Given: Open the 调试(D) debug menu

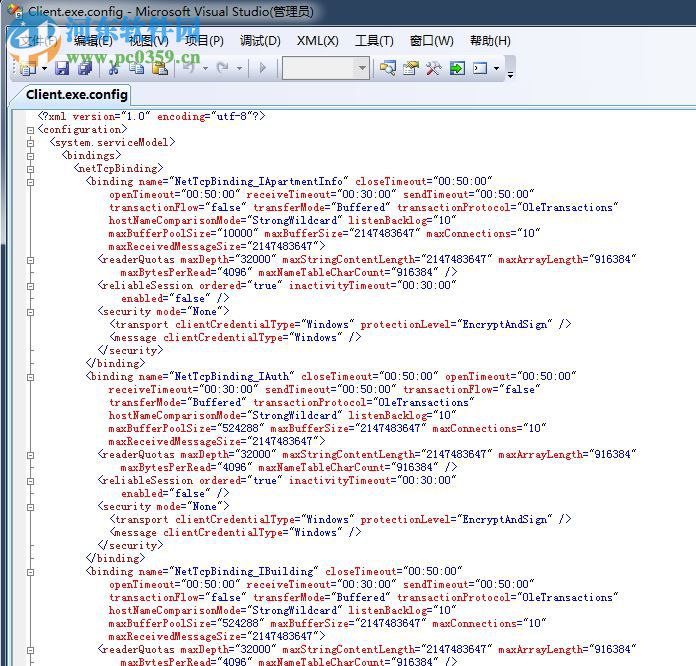Looking at the screenshot, I should [x=260, y=41].
